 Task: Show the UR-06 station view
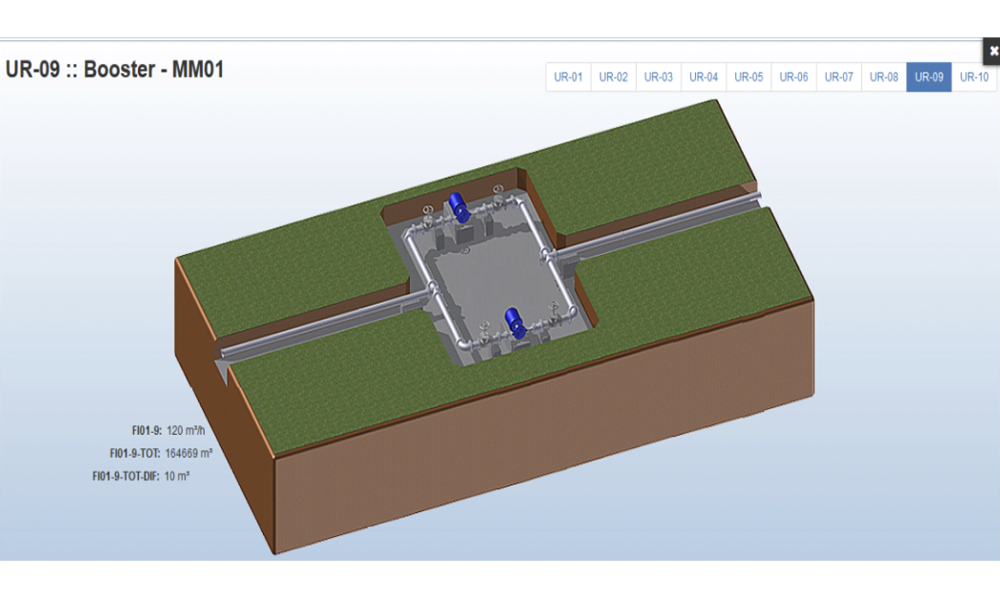point(793,77)
